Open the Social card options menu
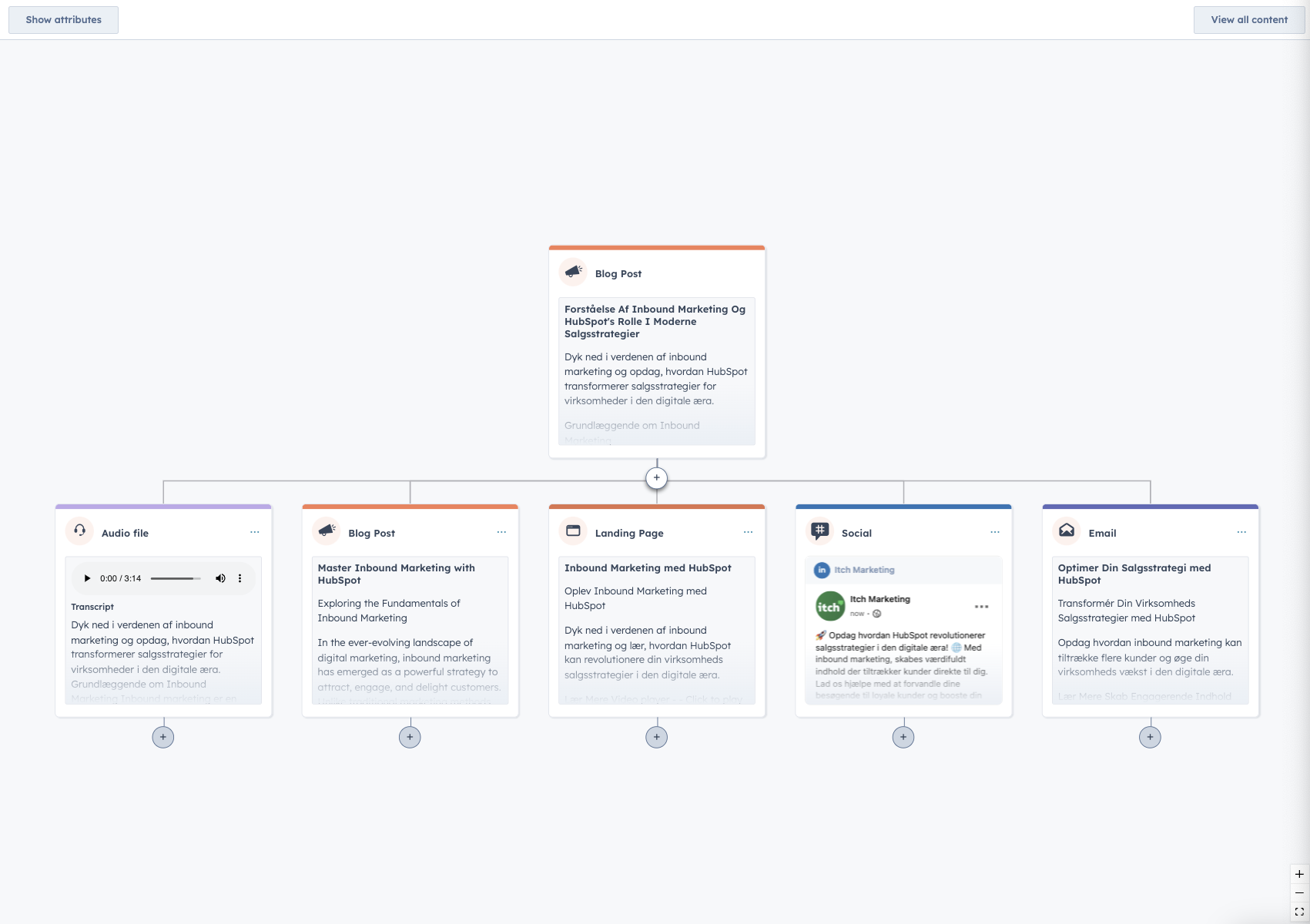Image resolution: width=1310 pixels, height=924 pixels. tap(995, 532)
